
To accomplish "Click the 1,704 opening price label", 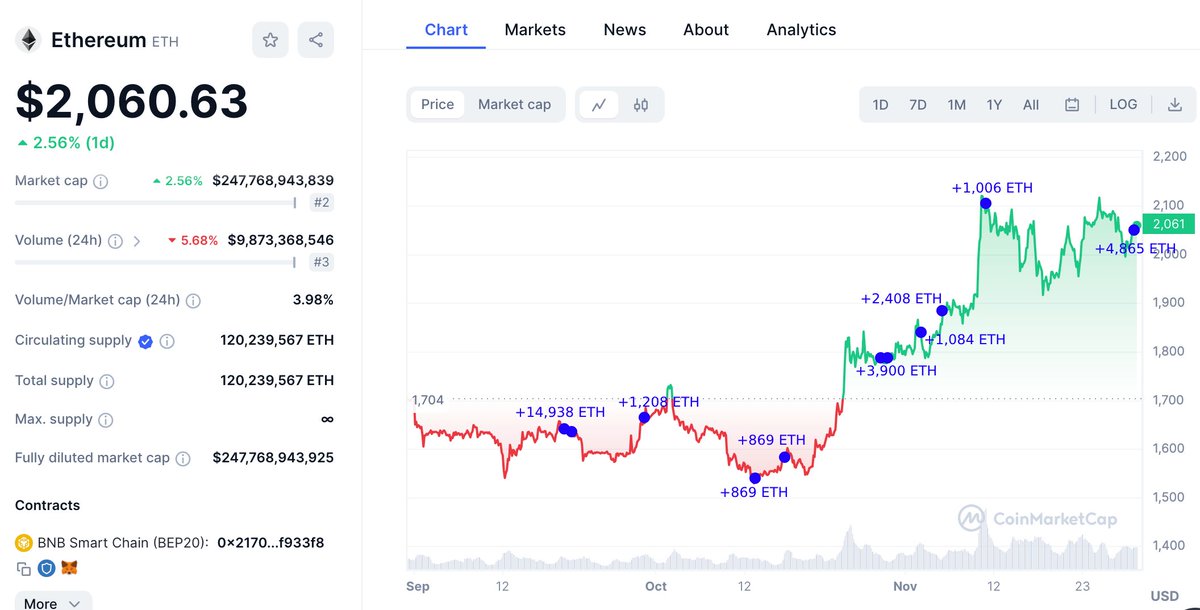I will [428, 400].
